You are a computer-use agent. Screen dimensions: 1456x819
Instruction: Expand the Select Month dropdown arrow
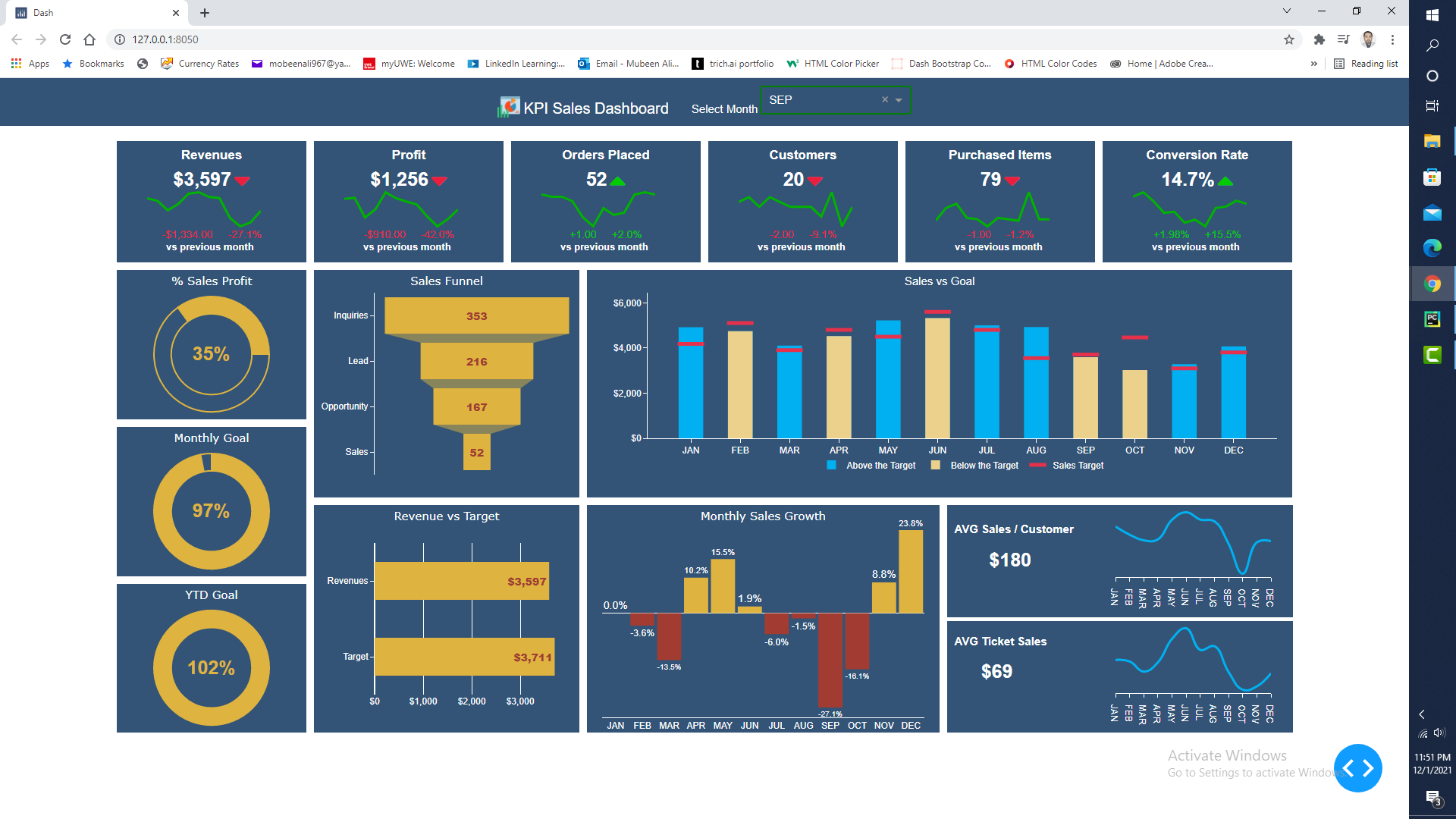(899, 100)
